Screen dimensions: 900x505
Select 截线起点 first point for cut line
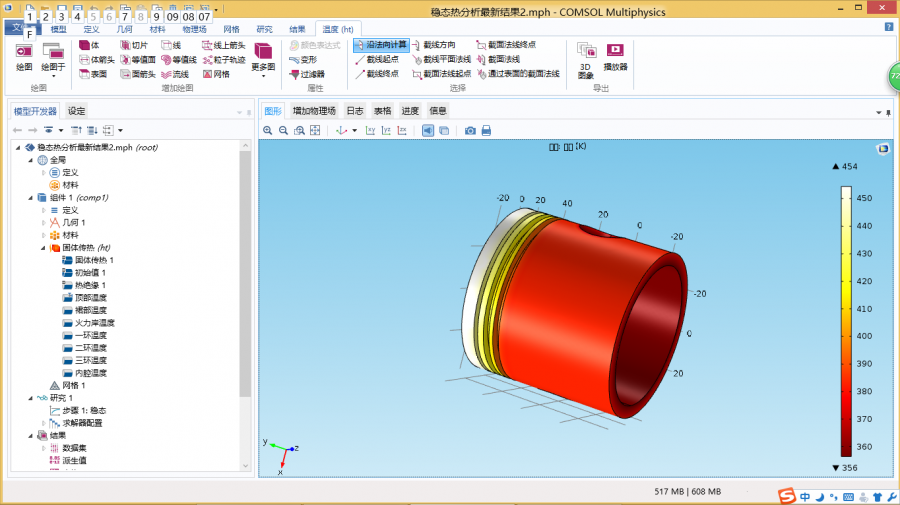tap(377, 60)
